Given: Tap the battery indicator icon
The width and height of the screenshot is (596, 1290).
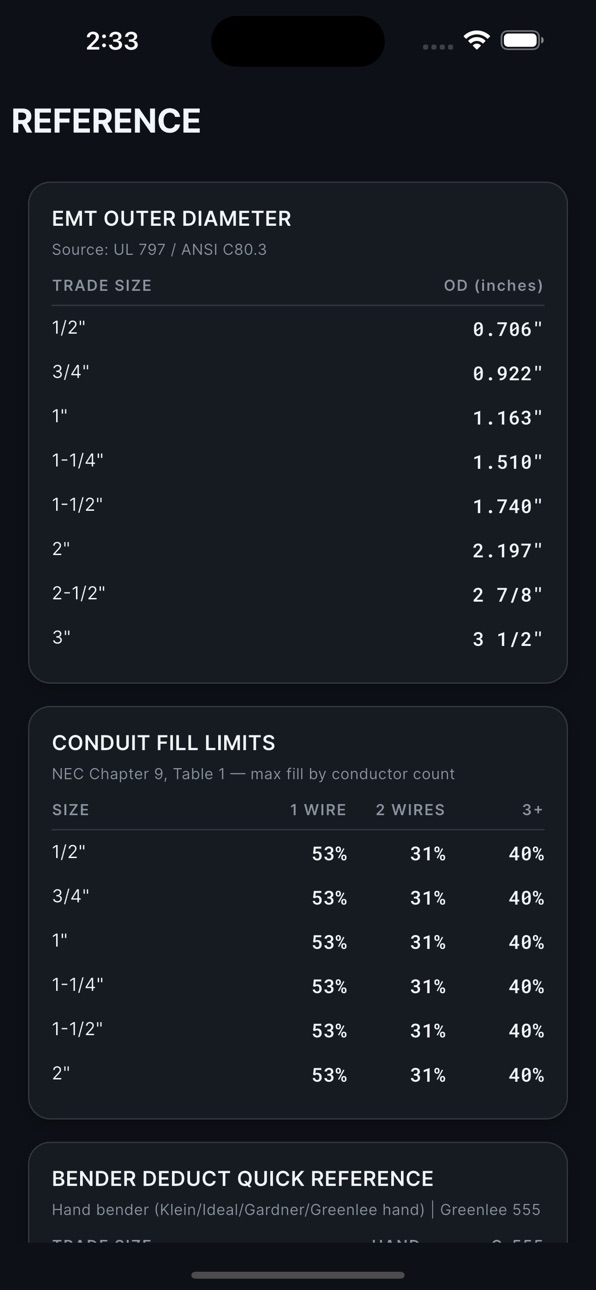Looking at the screenshot, I should (x=522, y=40).
